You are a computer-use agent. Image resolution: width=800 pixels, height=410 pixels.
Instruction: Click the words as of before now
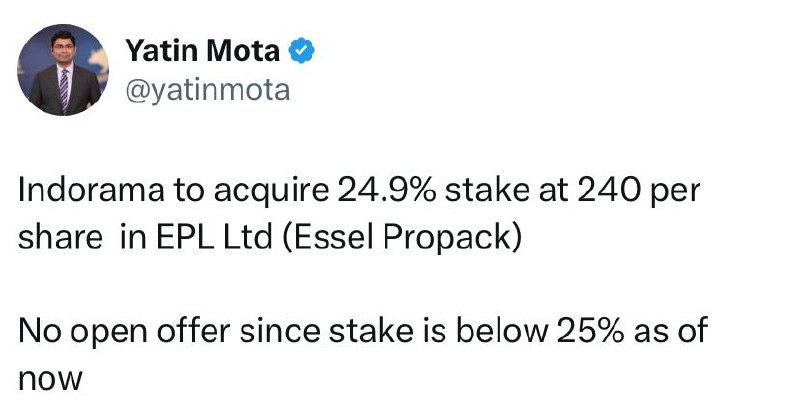tap(670, 331)
